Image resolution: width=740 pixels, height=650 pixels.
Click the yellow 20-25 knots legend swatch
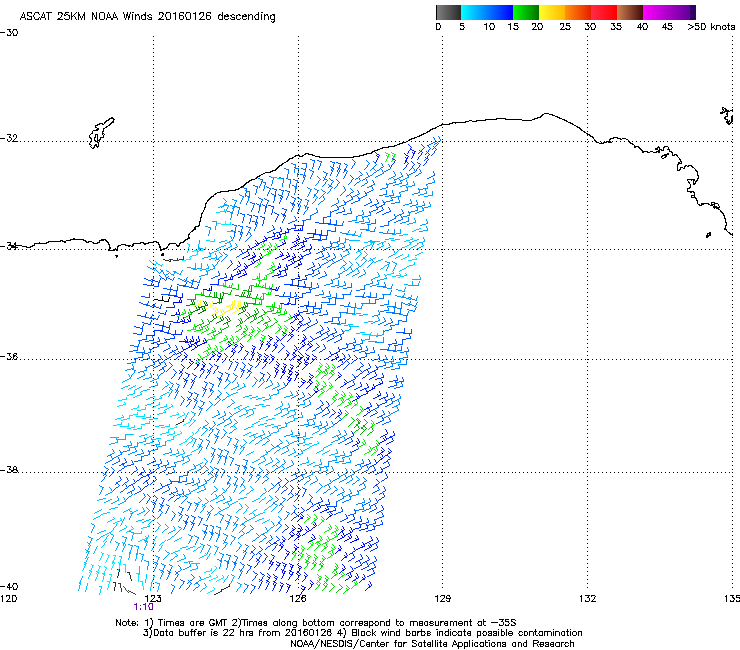[552, 12]
